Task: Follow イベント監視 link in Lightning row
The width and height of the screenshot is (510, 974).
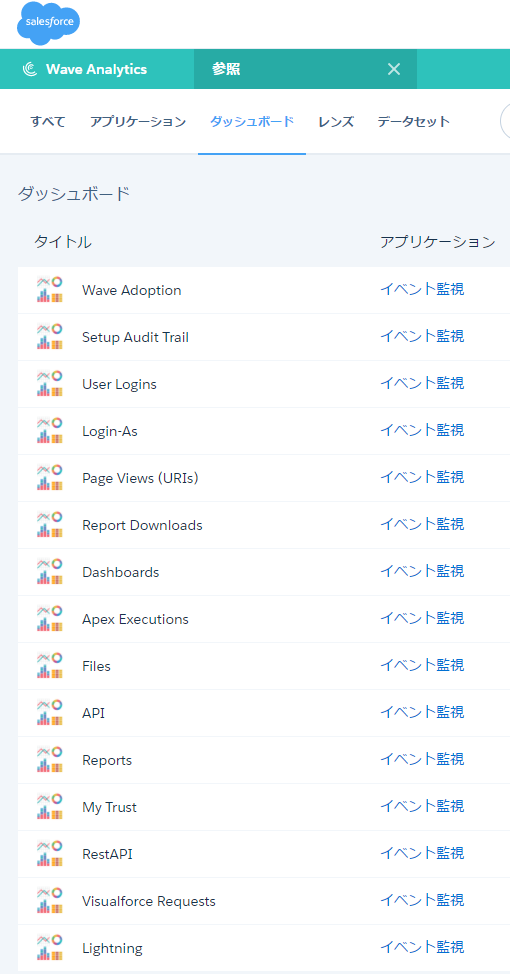Action: 422,947
